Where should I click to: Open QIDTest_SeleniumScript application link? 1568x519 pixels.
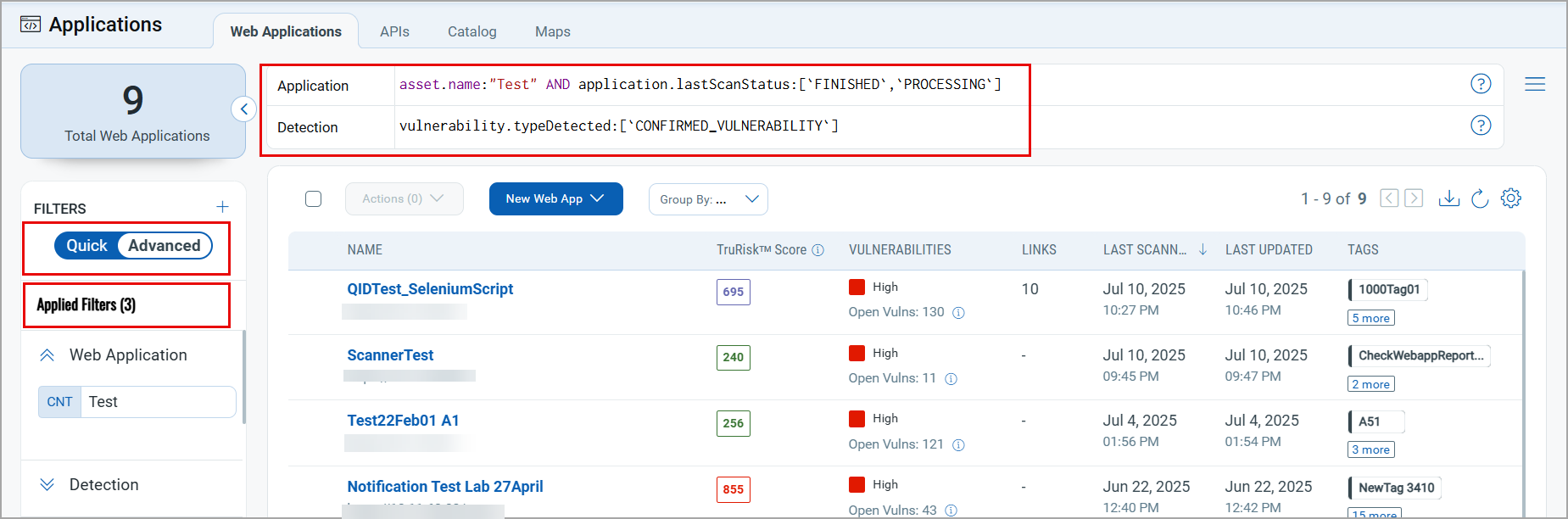click(x=430, y=289)
